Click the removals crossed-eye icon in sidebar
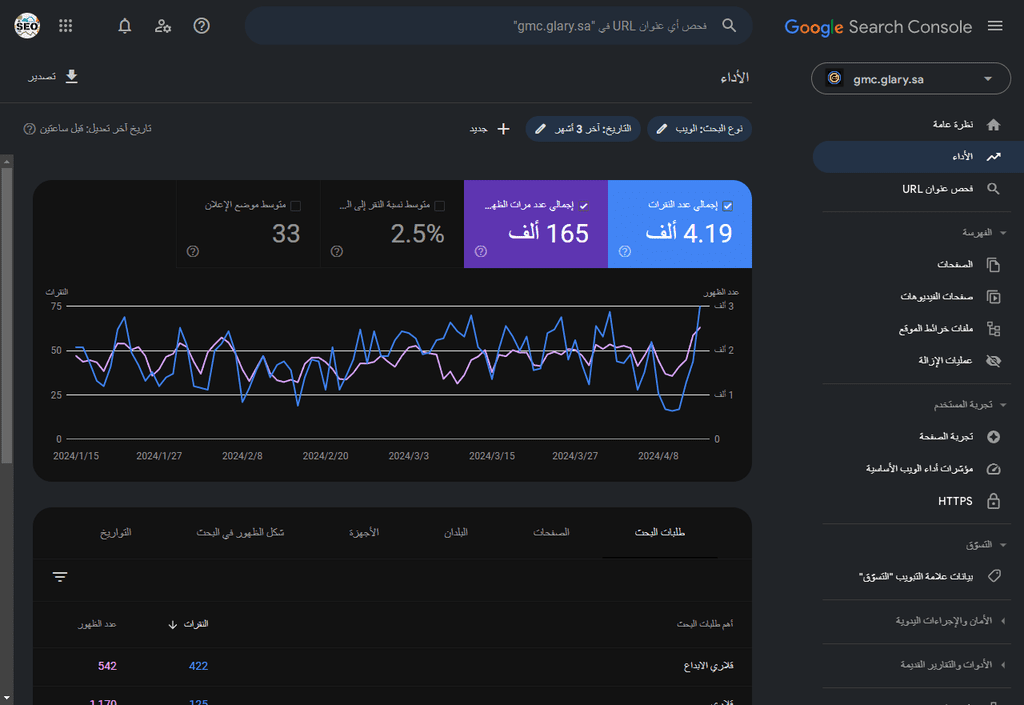 tap(993, 361)
